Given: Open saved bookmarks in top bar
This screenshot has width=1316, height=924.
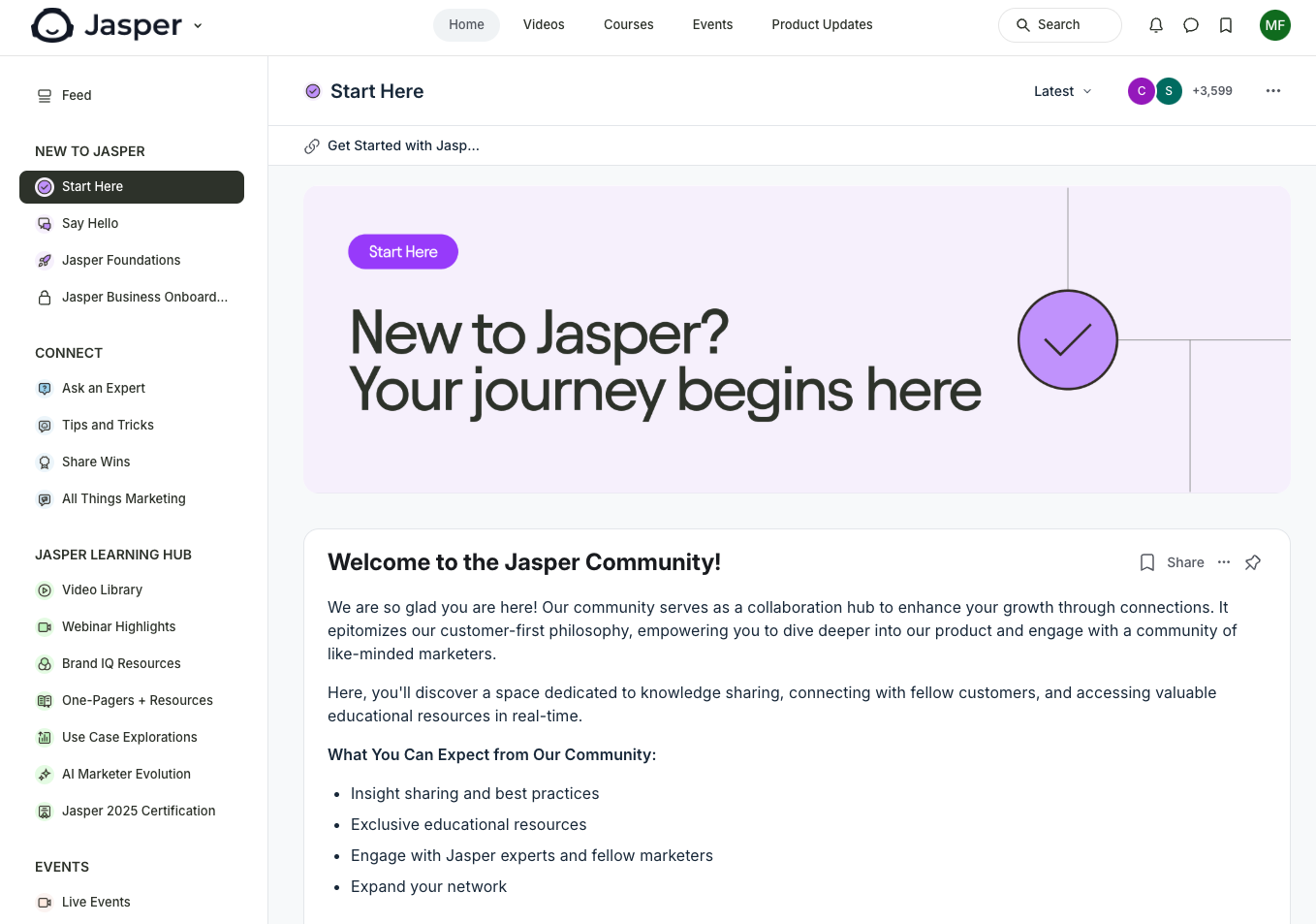Looking at the screenshot, I should click(x=1226, y=25).
